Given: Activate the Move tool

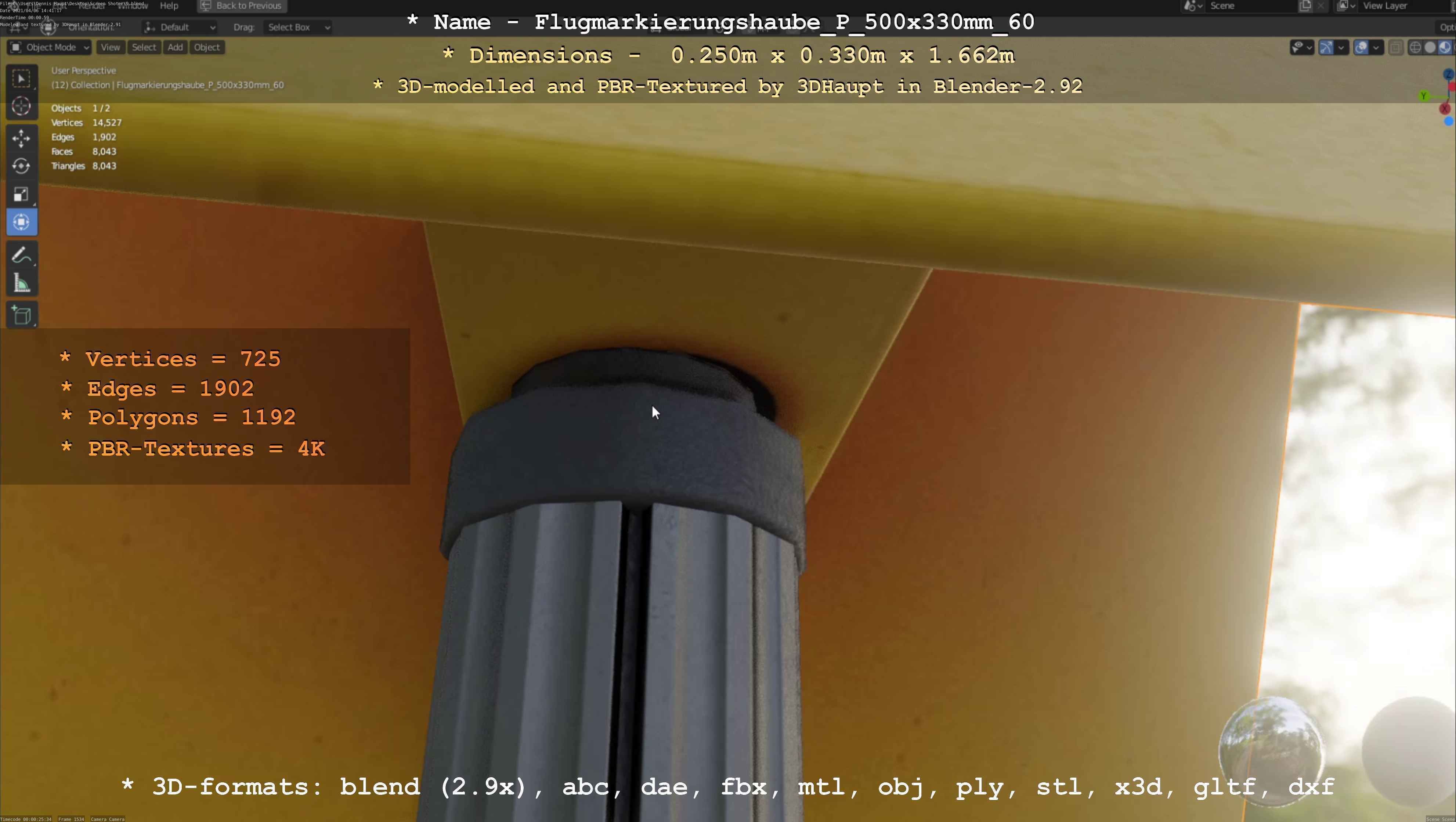Looking at the screenshot, I should pyautogui.click(x=21, y=138).
